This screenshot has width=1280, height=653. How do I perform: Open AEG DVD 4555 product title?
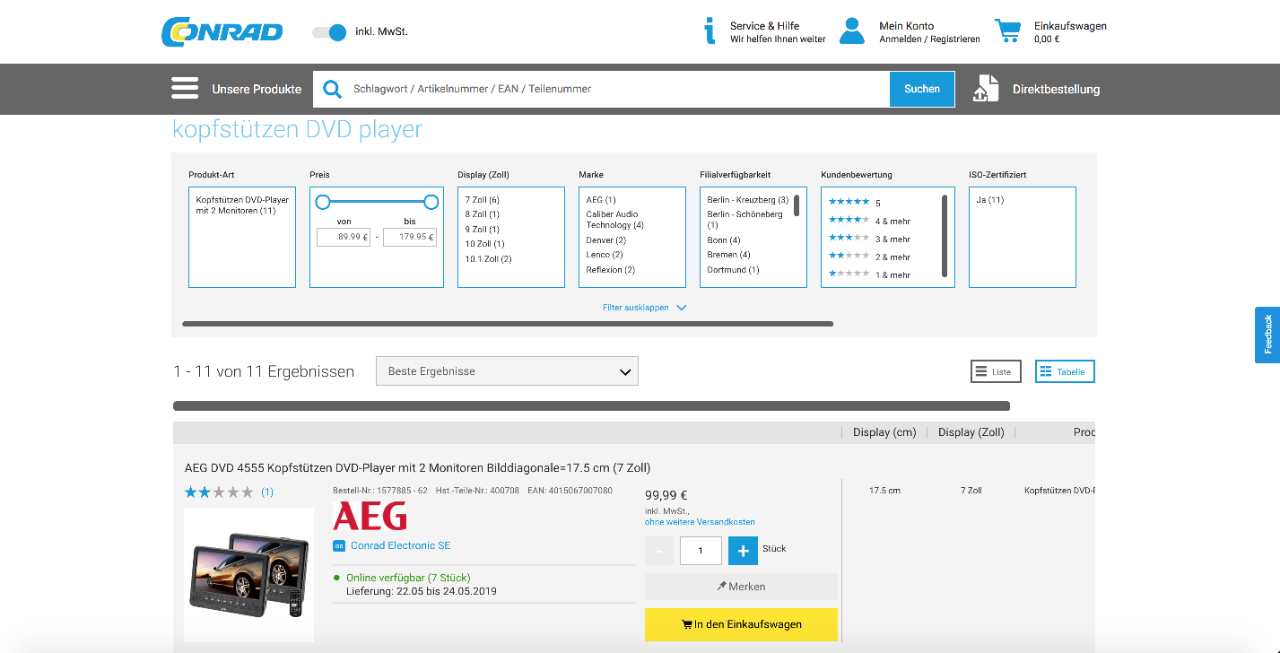pyautogui.click(x=418, y=468)
